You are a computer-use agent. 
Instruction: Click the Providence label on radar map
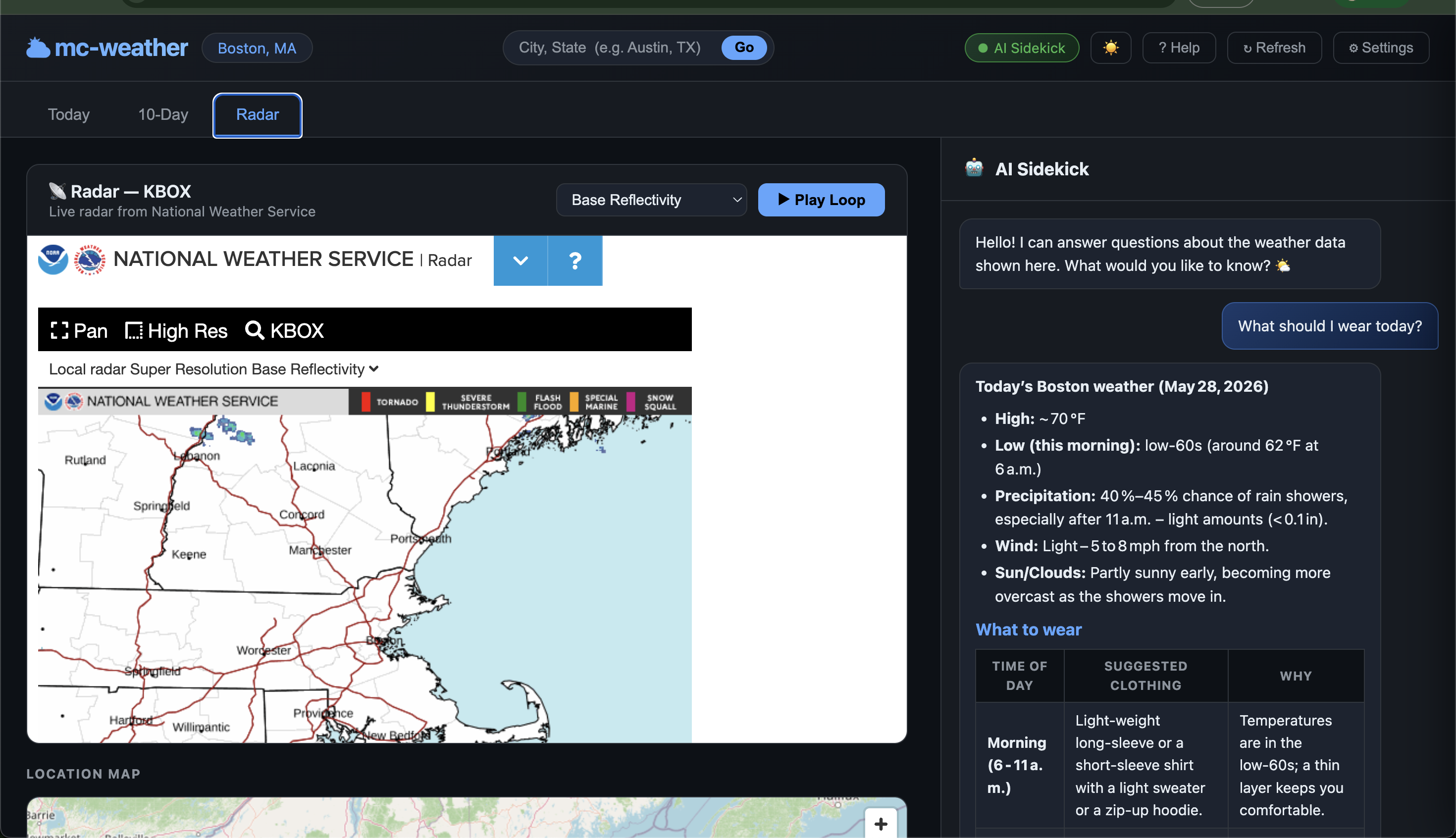click(x=323, y=713)
